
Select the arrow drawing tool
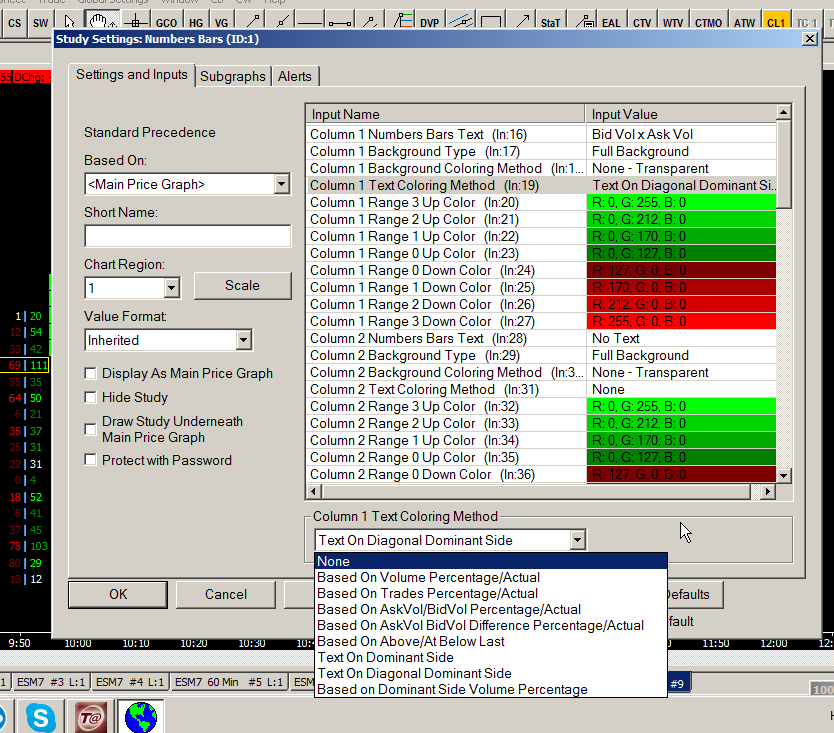click(522, 21)
